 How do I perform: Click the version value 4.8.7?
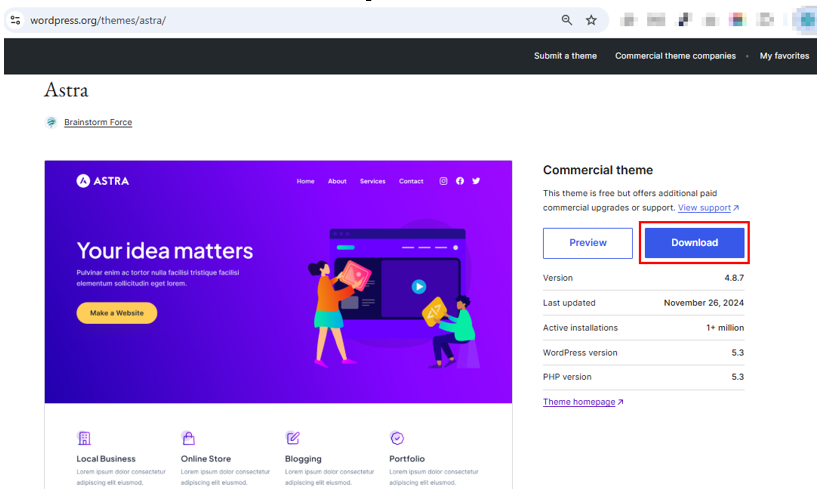[734, 278]
